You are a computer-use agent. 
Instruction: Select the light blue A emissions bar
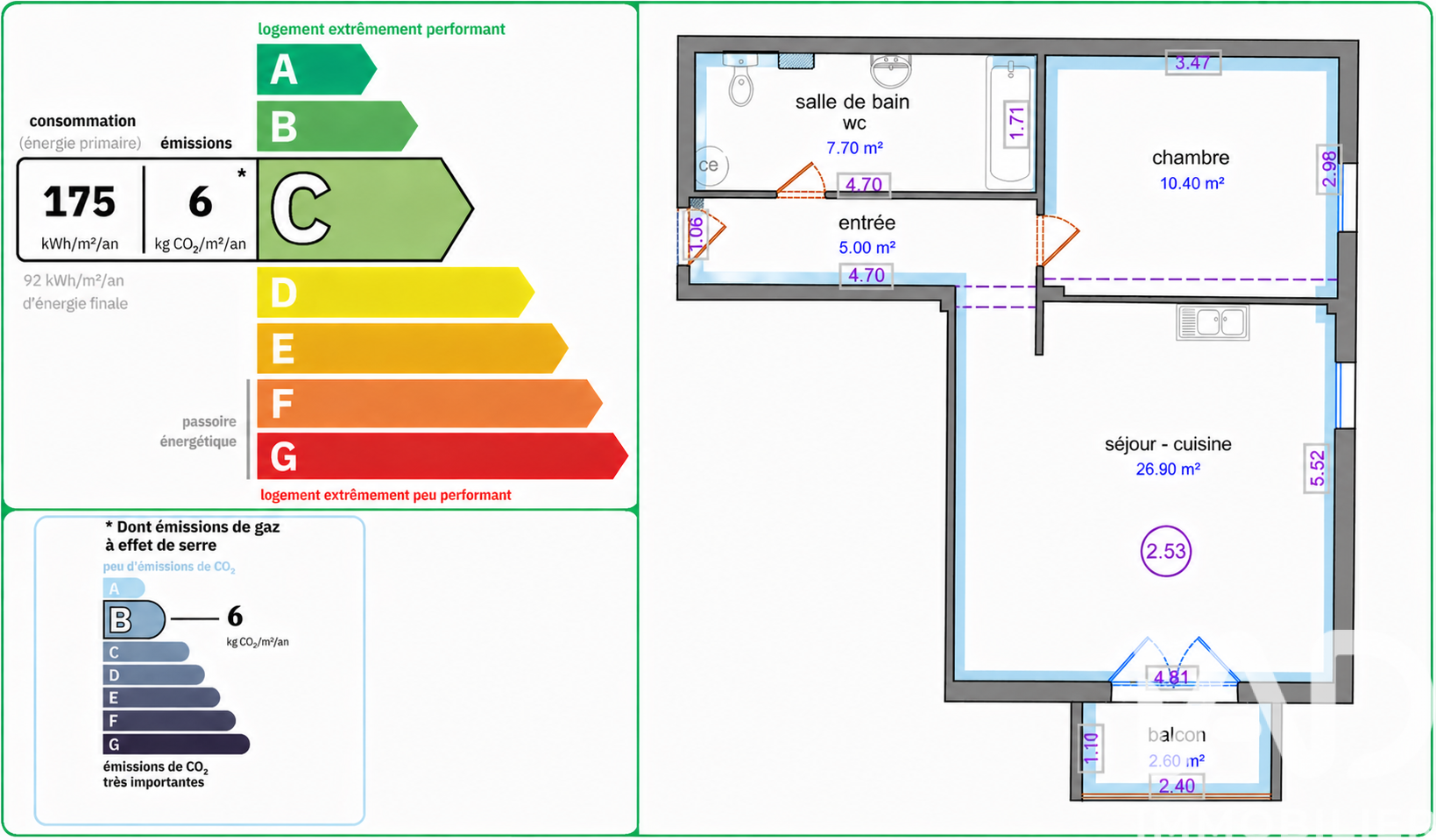tap(124, 589)
